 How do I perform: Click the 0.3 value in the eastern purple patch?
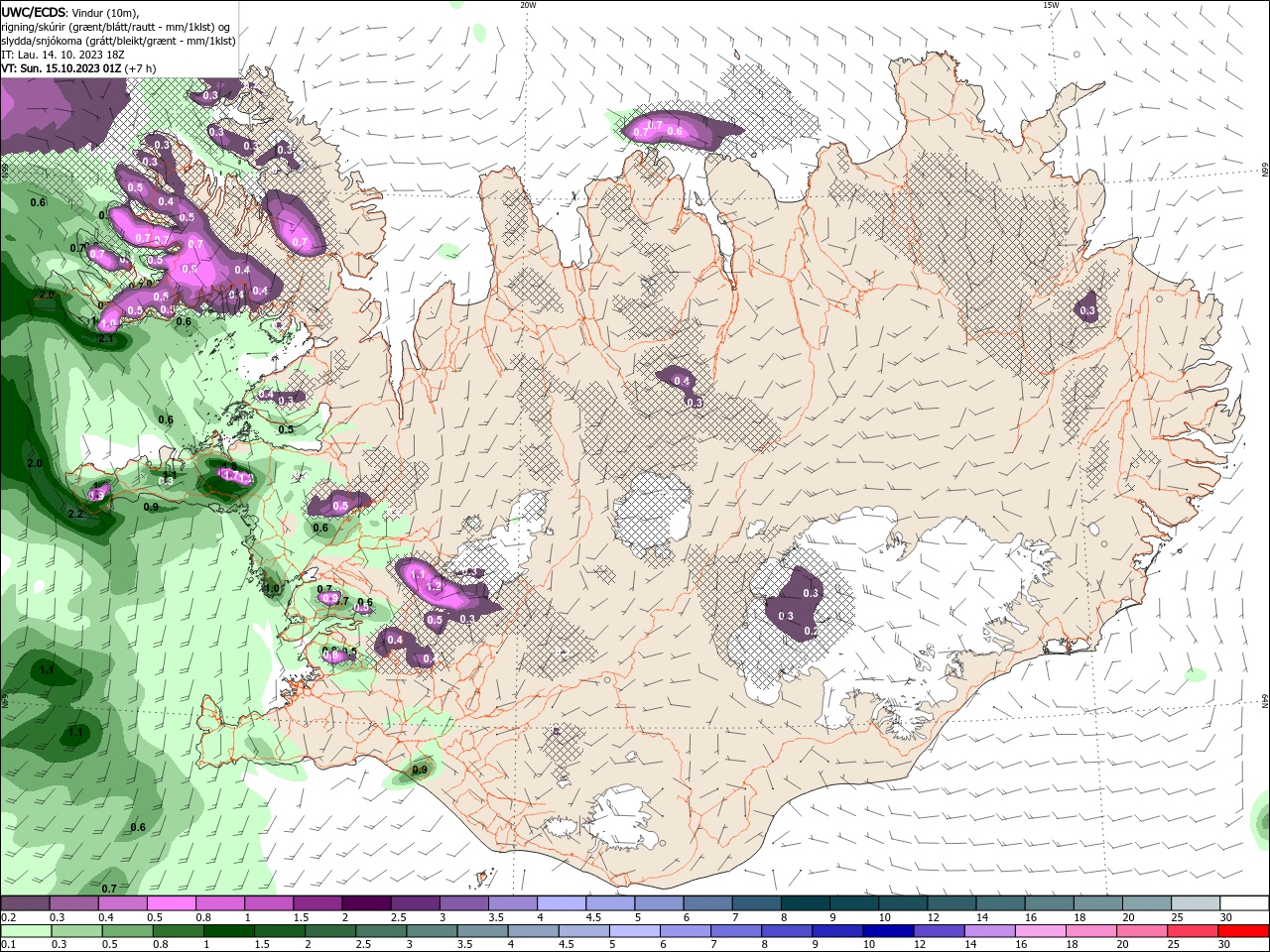tap(1087, 311)
